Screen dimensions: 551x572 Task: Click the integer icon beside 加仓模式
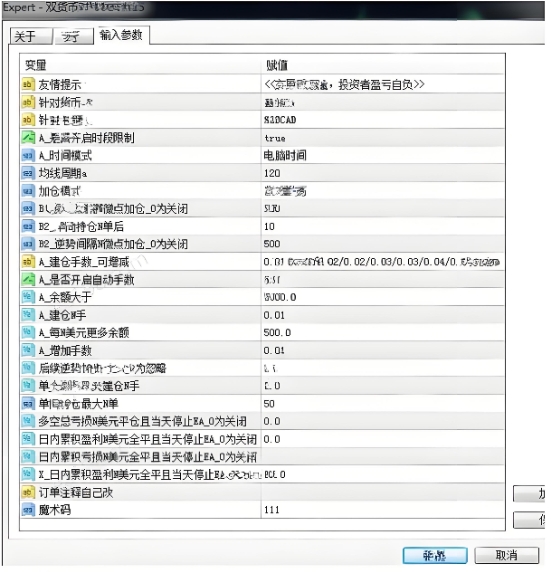[28, 192]
